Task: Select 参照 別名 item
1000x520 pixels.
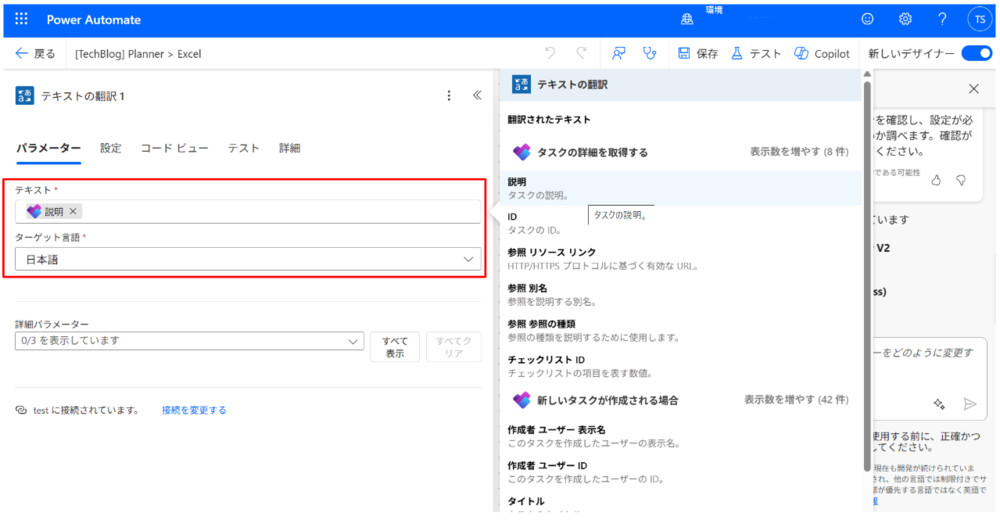Action: pos(681,295)
